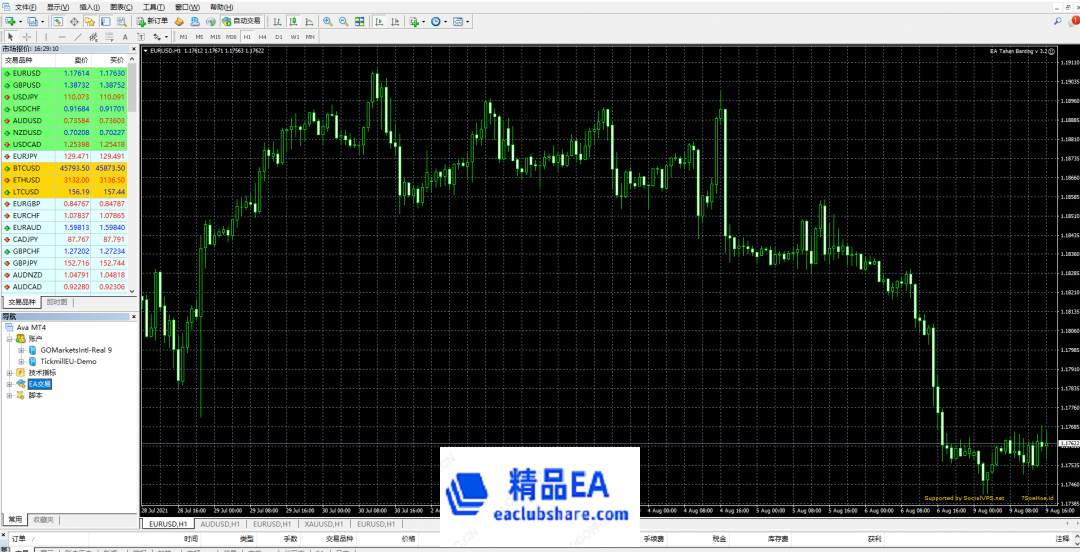Open the New Chart toolbar icon
Viewport: 1080px width, 552px height.
[10, 21]
